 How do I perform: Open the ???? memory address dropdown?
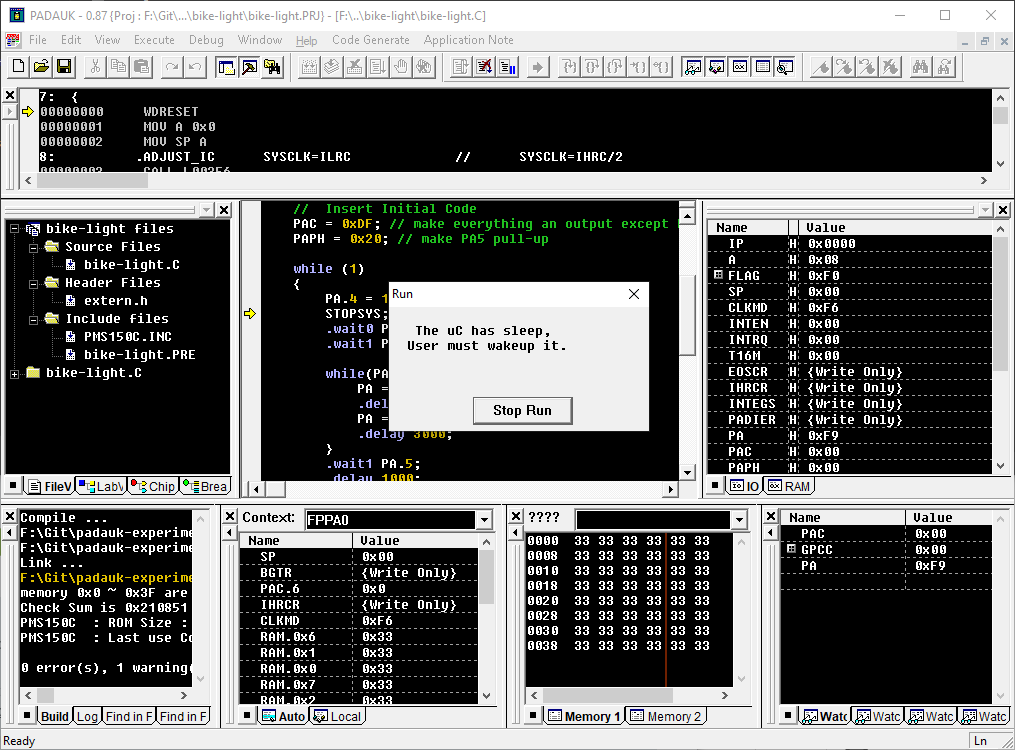739,520
